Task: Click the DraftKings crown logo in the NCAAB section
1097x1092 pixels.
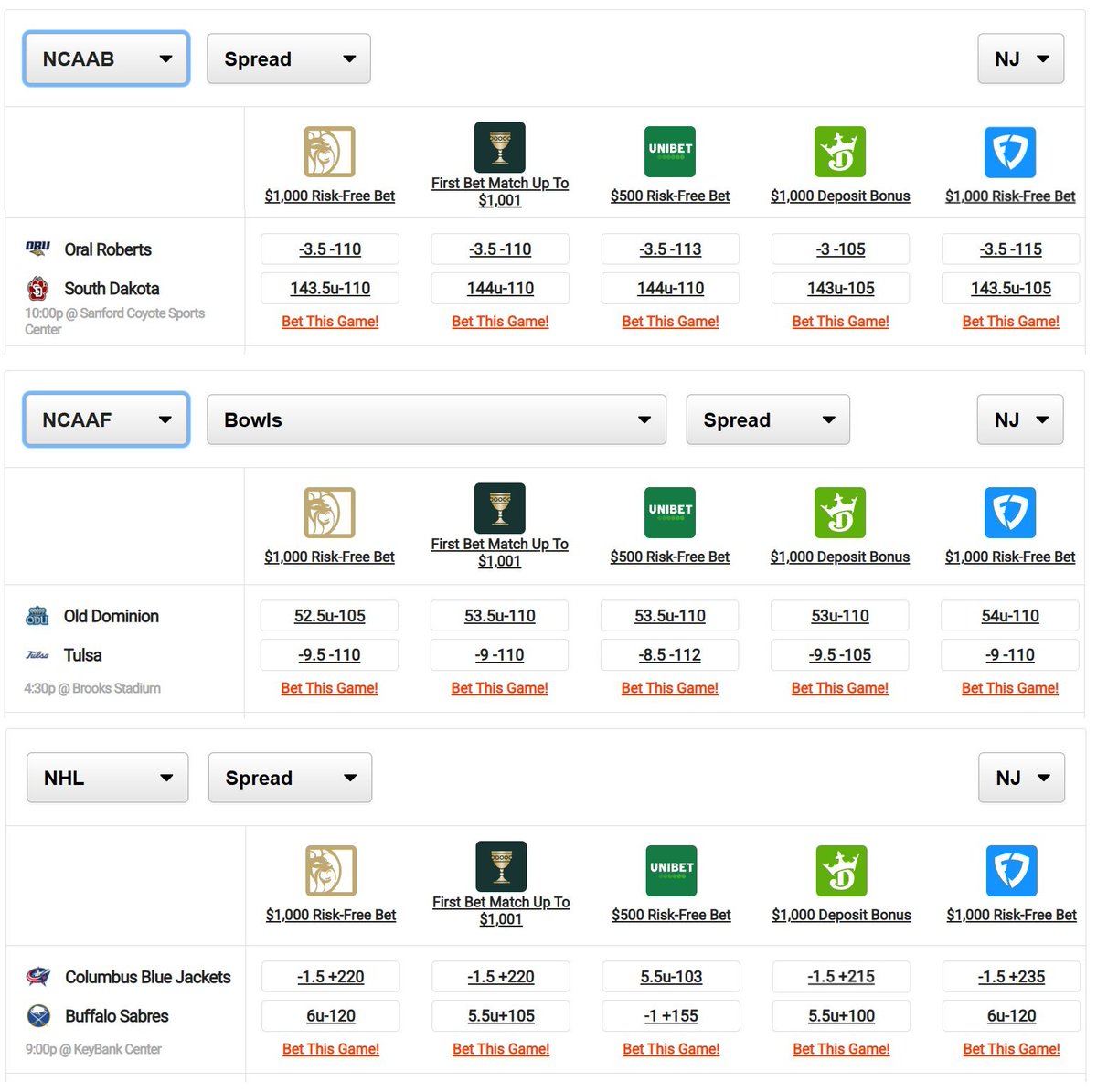Action: point(840,152)
